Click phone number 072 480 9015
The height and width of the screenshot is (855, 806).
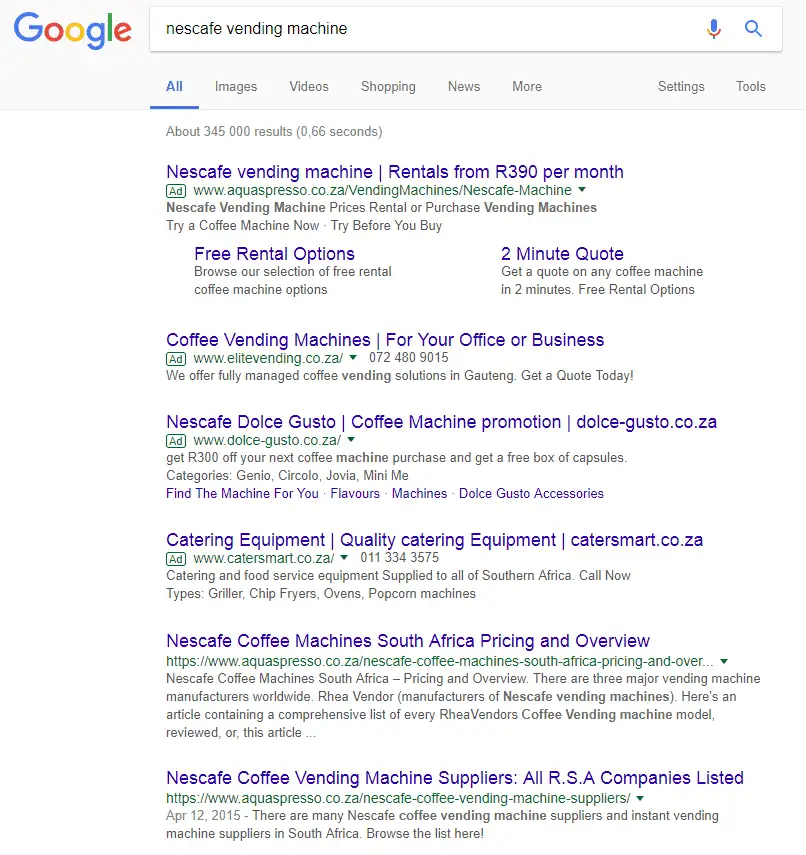(x=408, y=358)
